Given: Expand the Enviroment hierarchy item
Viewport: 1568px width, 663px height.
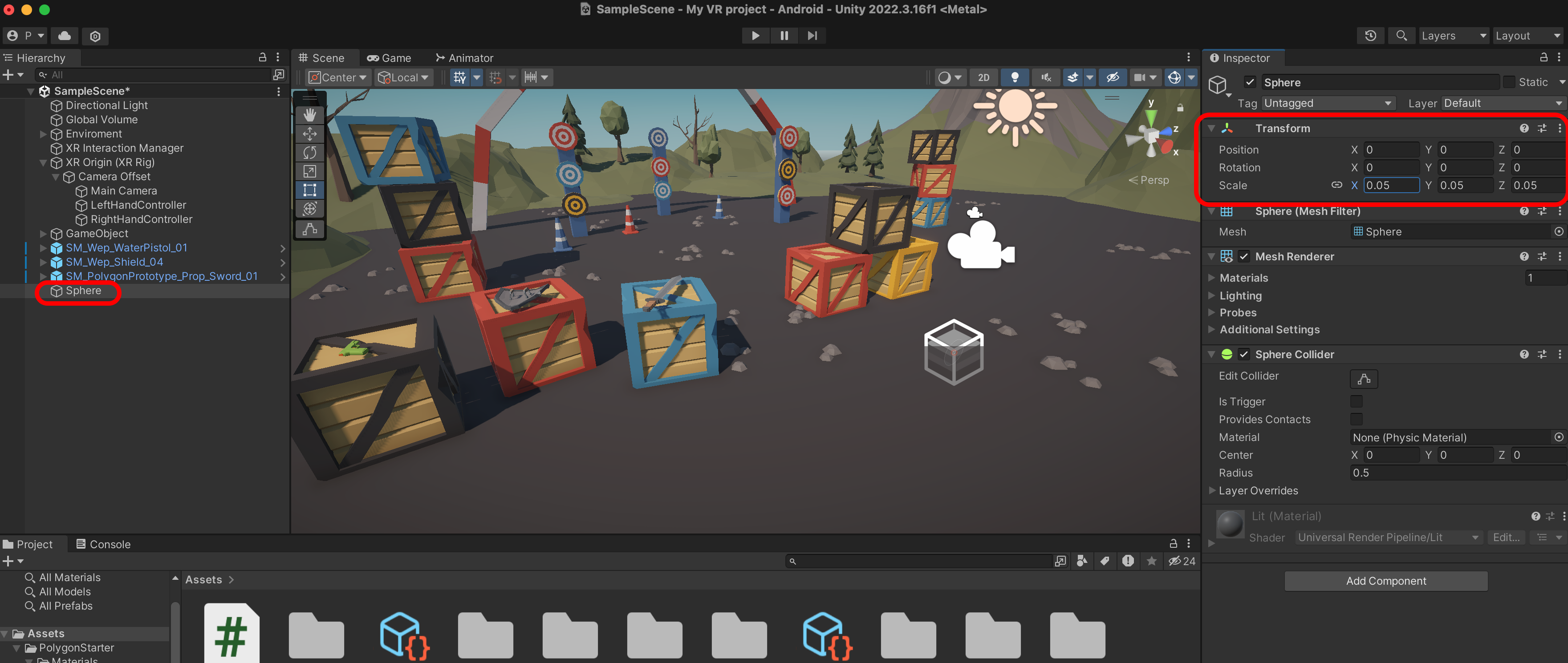Looking at the screenshot, I should [43, 134].
